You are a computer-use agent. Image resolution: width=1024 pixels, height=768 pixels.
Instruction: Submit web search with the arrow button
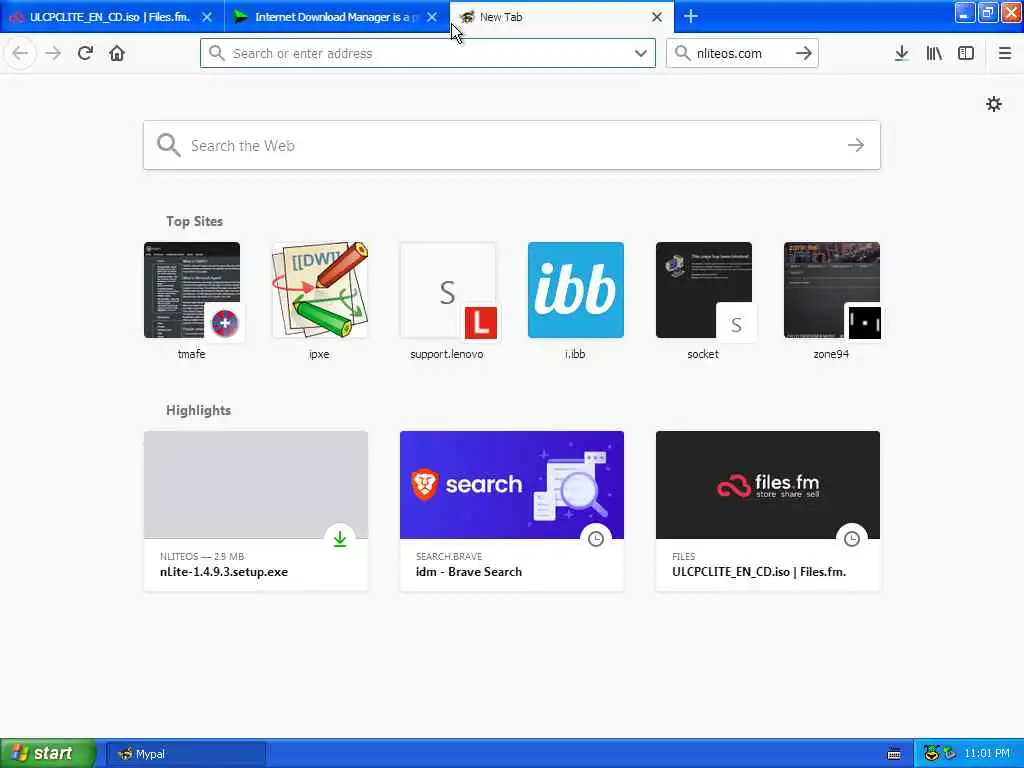(856, 145)
